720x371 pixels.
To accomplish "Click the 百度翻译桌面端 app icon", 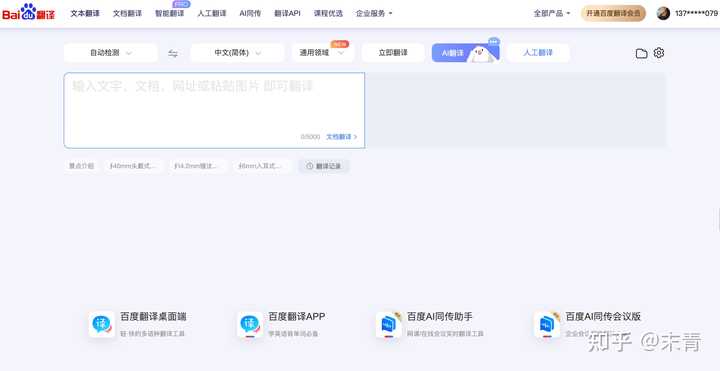I will point(101,324).
